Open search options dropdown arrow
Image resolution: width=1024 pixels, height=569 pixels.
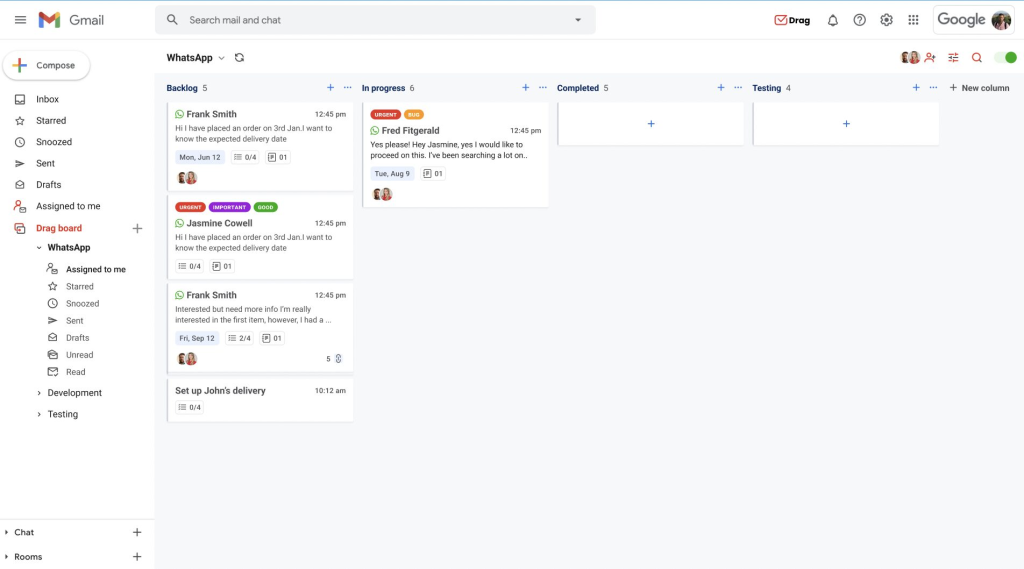578,20
